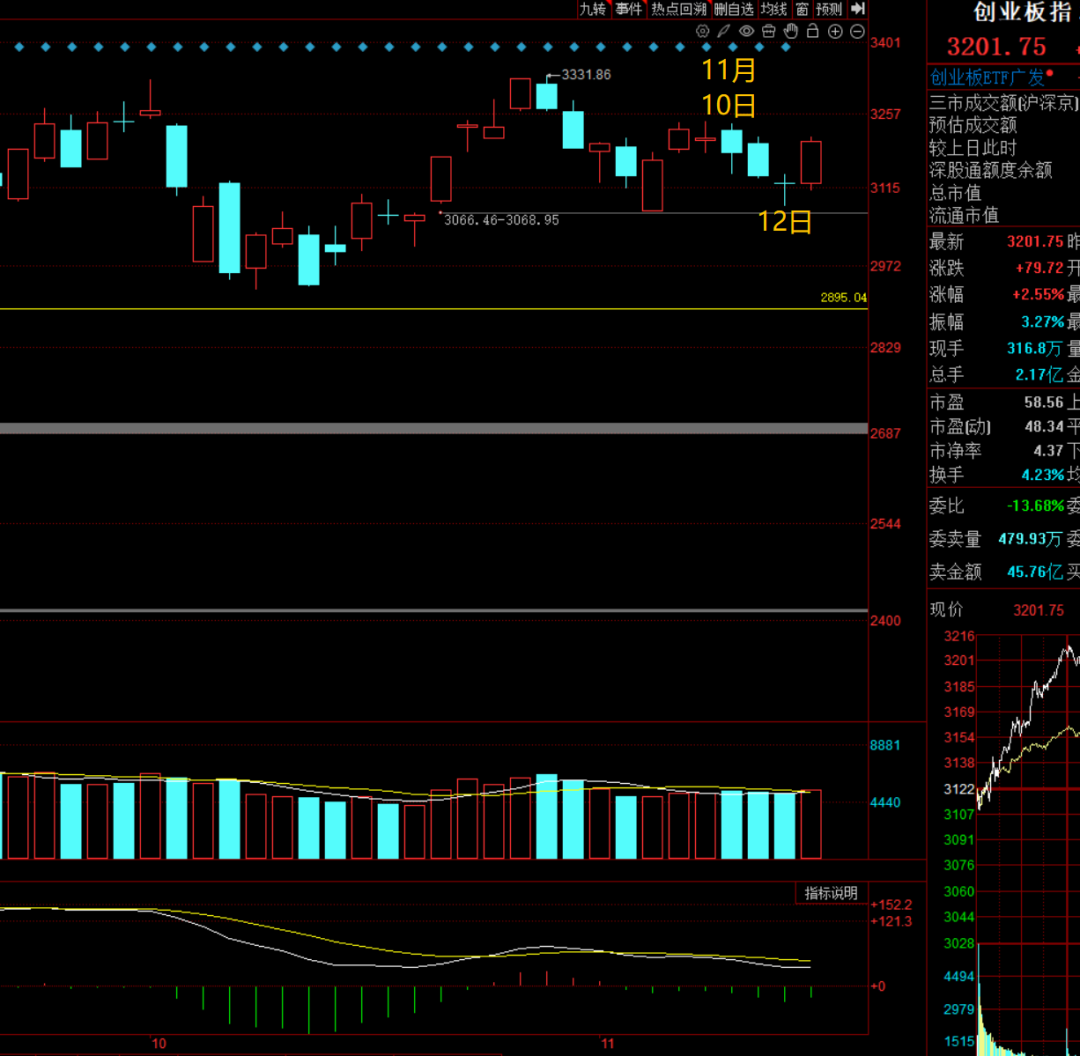Select the hand pan tool

click(791, 32)
